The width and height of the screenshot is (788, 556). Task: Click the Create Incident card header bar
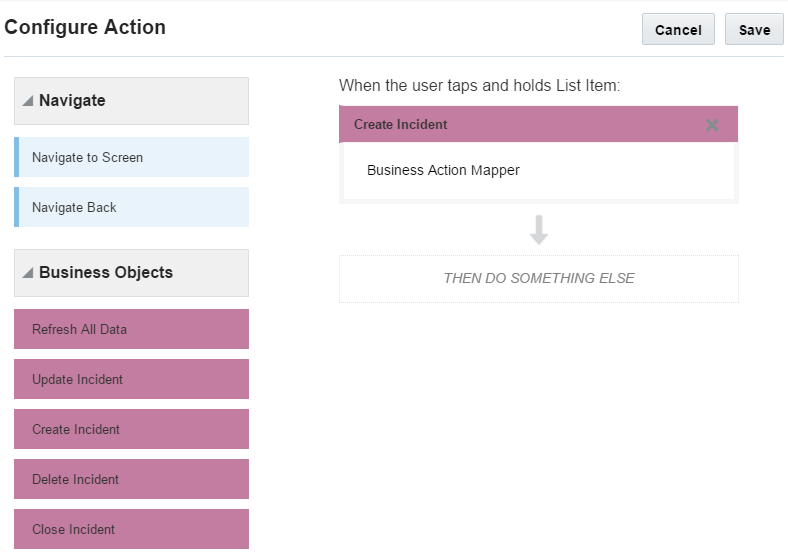click(500, 125)
